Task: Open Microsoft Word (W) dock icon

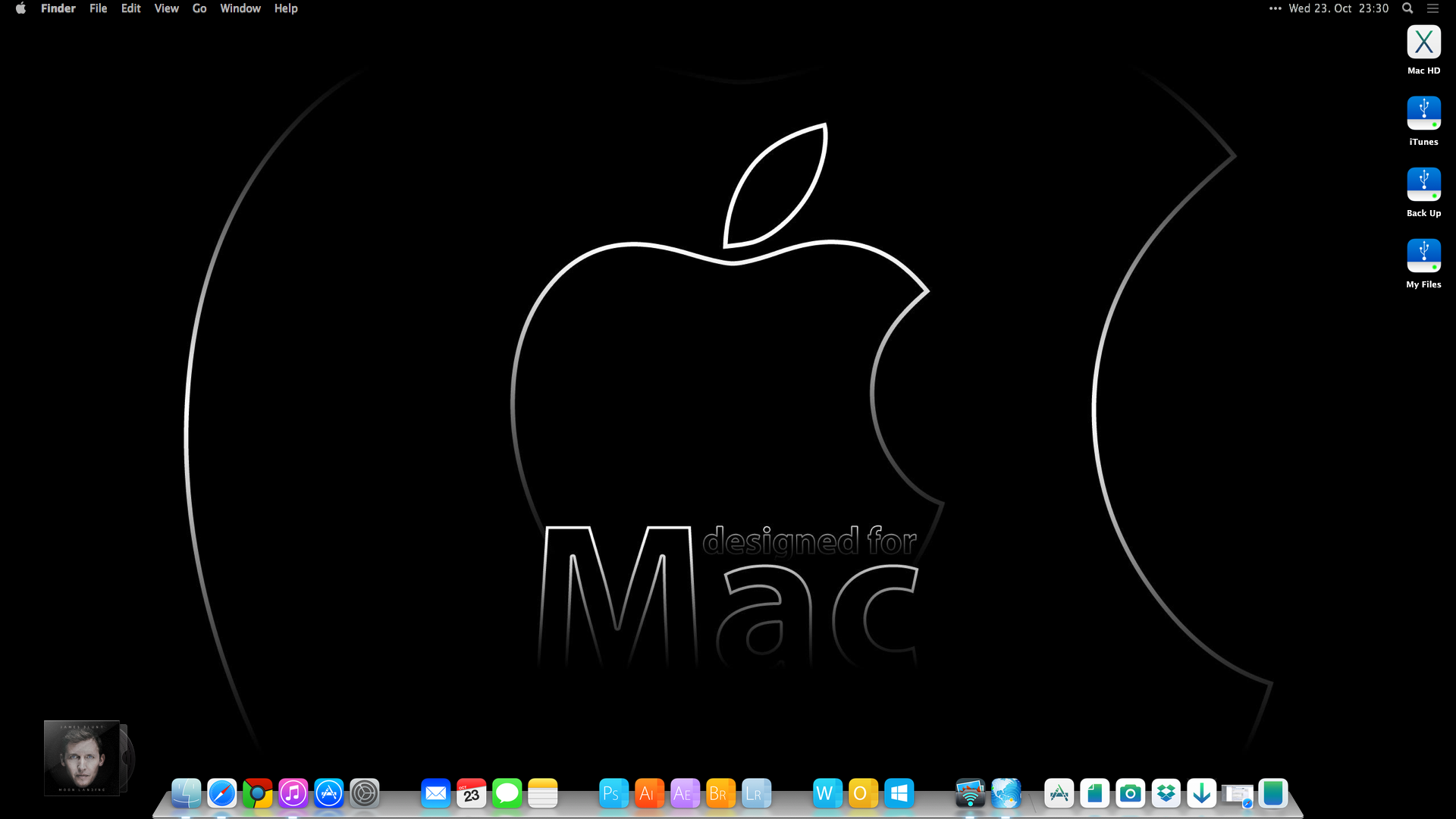Action: [x=828, y=793]
